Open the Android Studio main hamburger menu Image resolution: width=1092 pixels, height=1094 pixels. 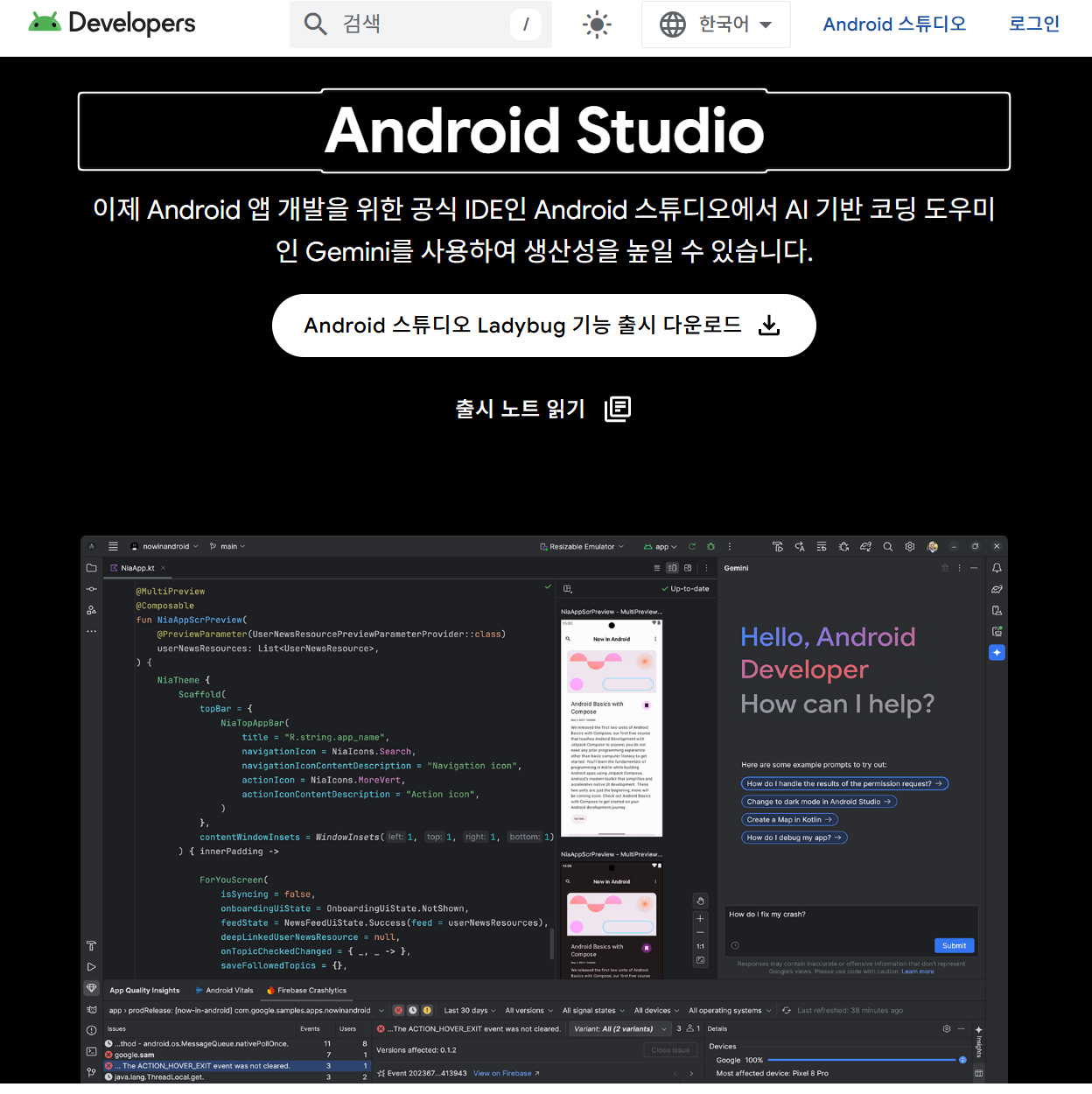pos(113,546)
